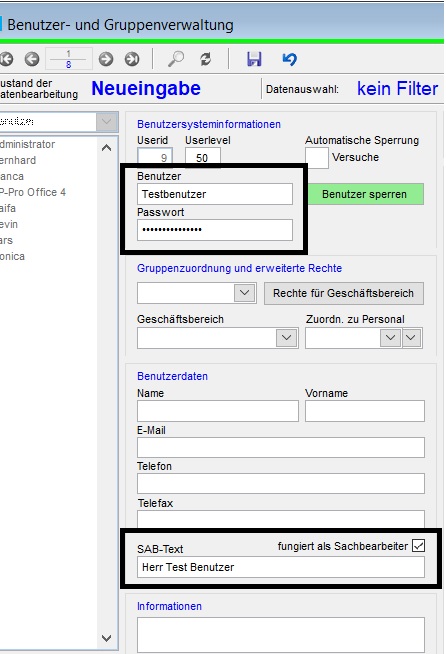Undo changes with the blue arrow icon

point(290,59)
